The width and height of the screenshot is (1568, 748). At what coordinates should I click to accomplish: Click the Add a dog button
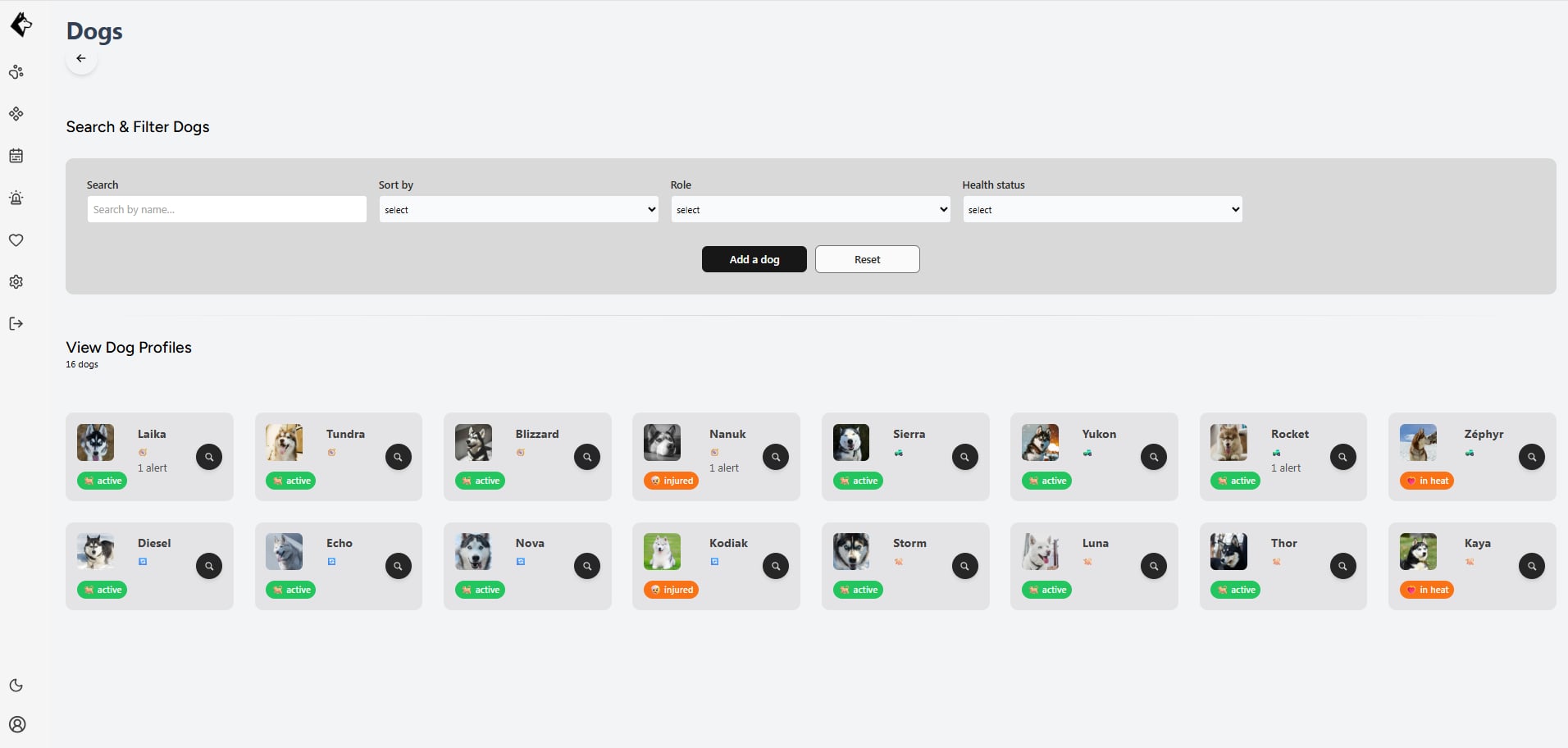(x=754, y=259)
